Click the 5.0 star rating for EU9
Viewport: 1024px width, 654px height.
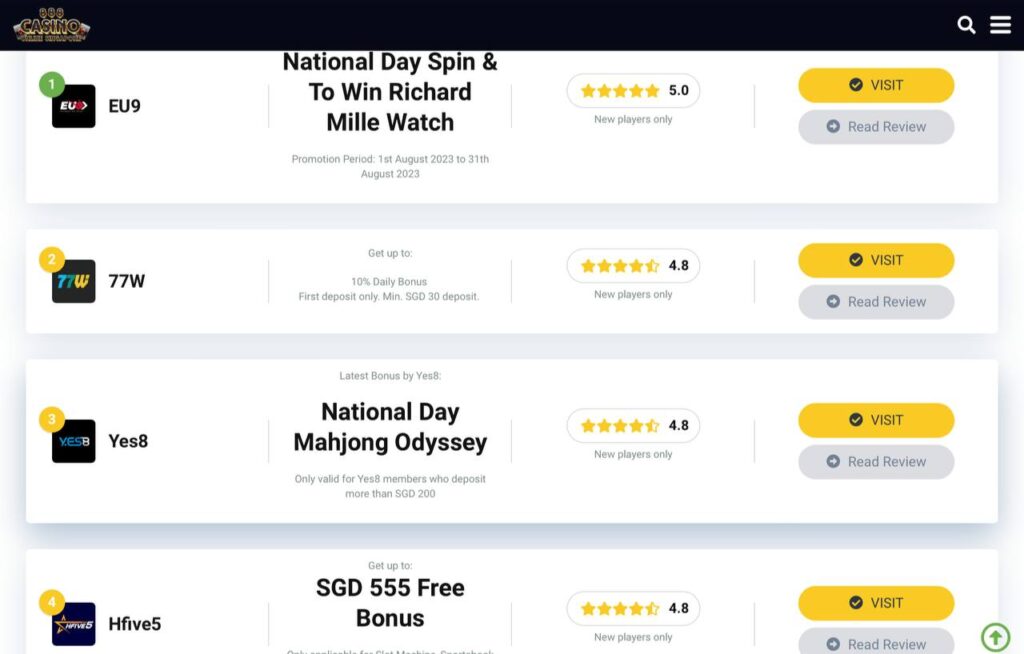pyautogui.click(x=632, y=90)
